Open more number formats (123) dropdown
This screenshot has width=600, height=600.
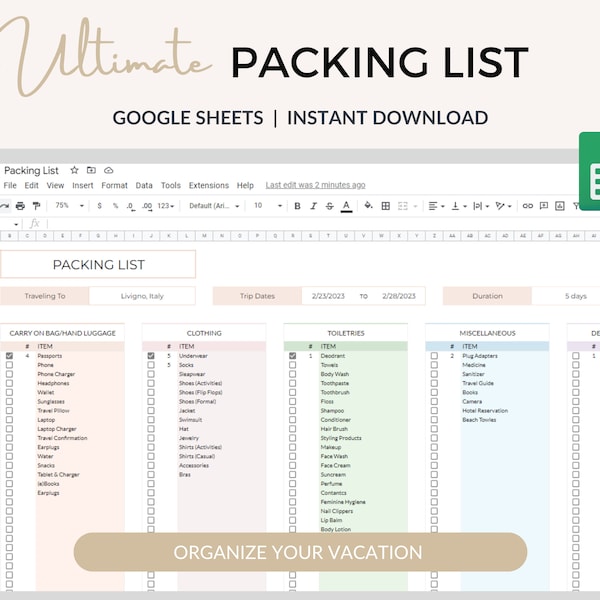[166, 206]
